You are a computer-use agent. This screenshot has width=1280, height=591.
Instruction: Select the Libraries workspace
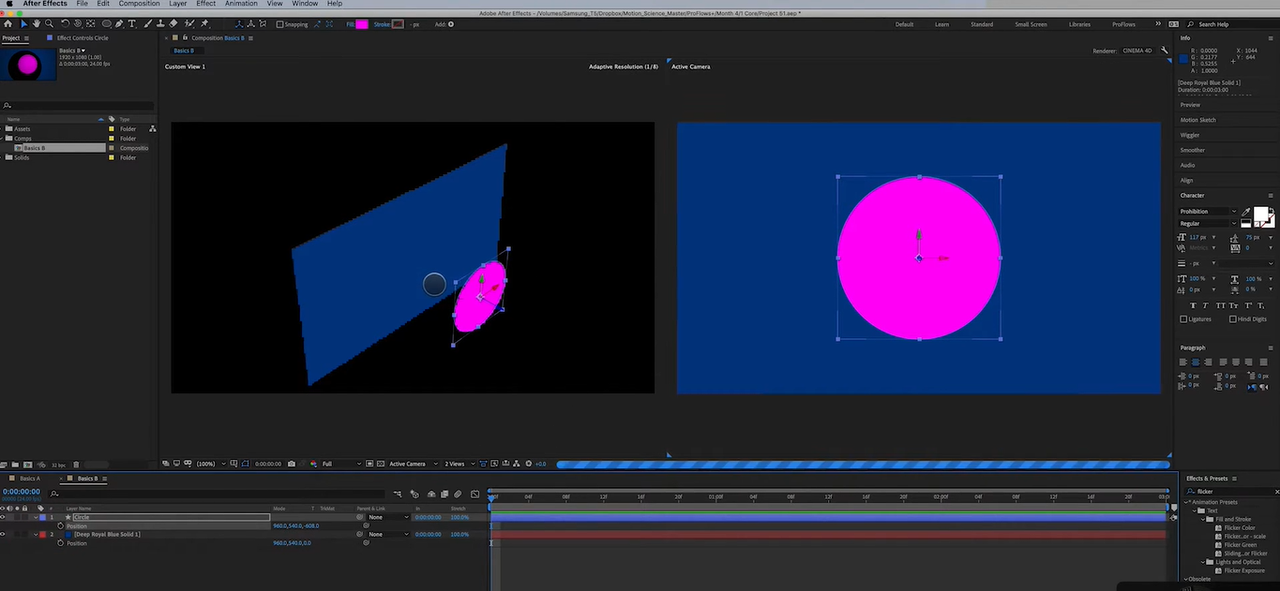[1080, 24]
